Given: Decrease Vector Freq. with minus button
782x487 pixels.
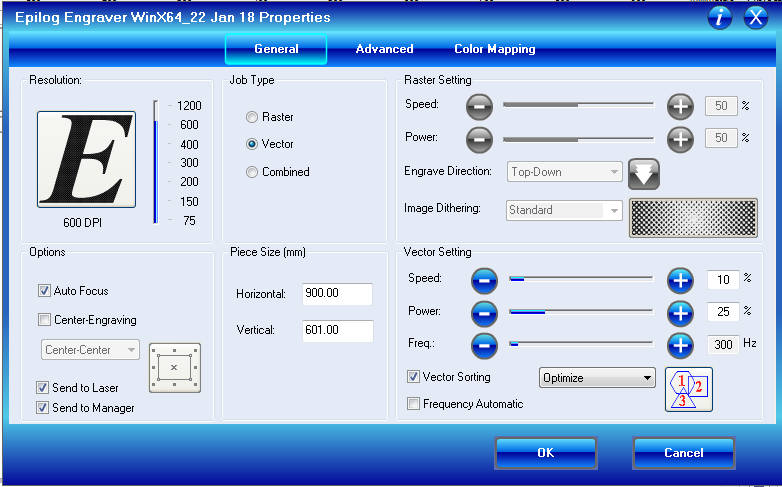Looking at the screenshot, I should [x=484, y=345].
